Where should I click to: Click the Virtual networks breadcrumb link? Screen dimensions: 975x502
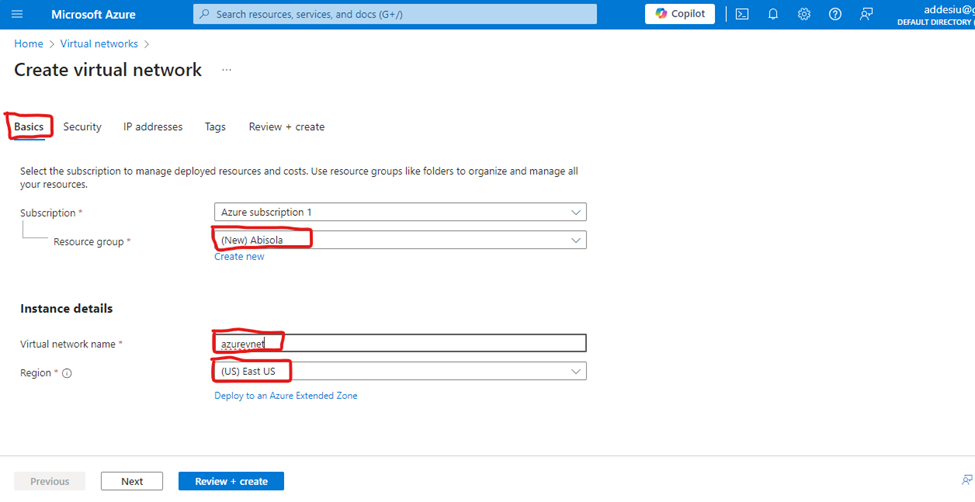(x=100, y=44)
